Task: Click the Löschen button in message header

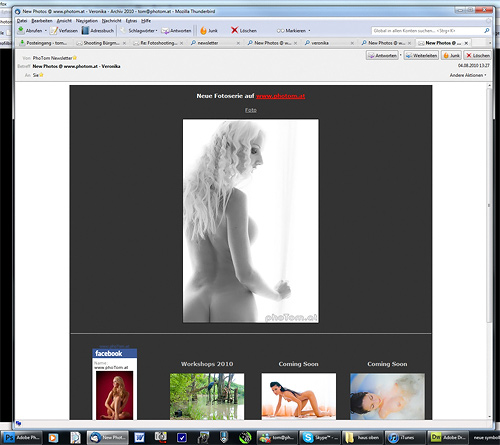Action: click(x=478, y=56)
